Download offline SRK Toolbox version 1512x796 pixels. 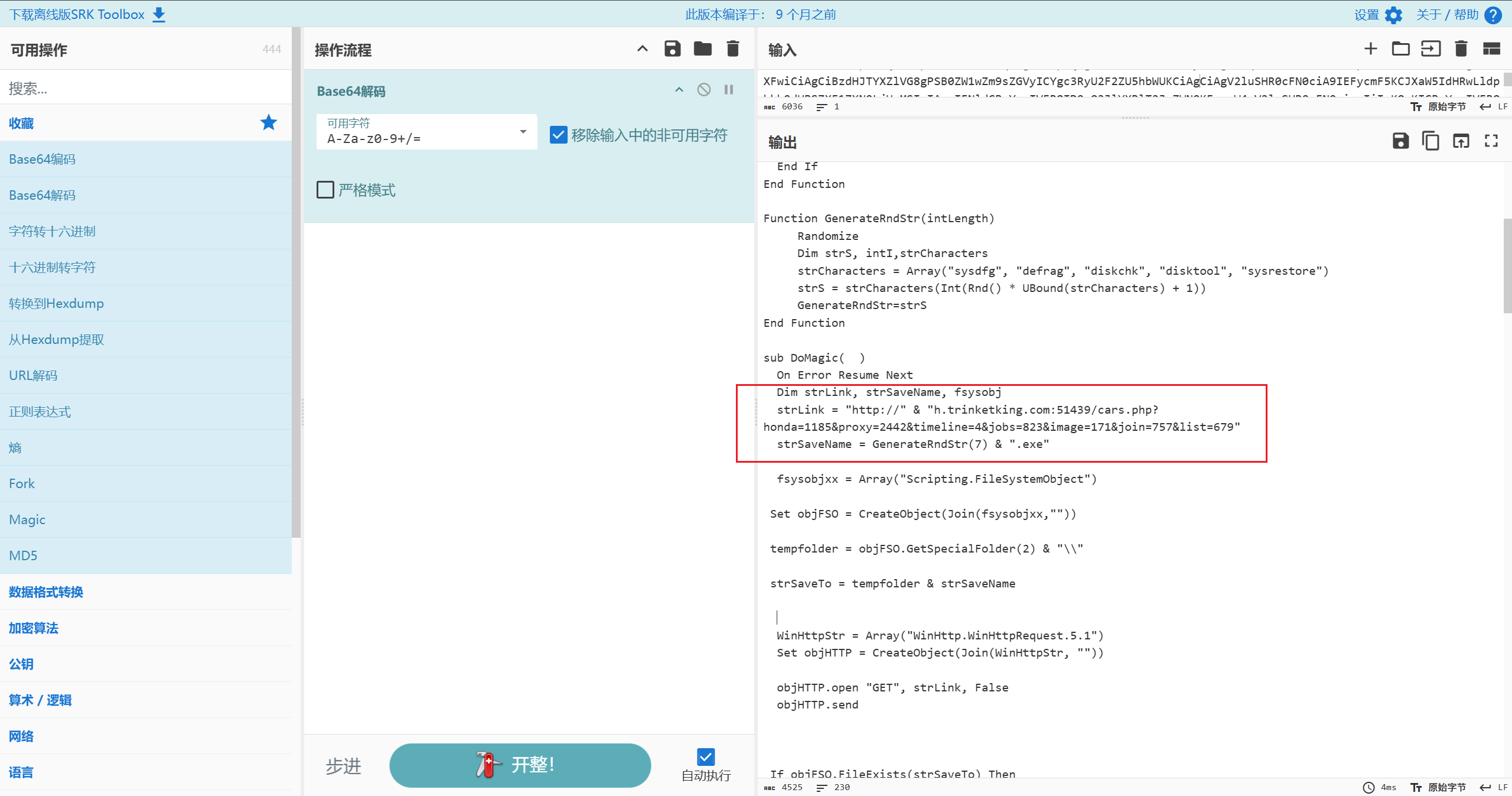(87, 14)
